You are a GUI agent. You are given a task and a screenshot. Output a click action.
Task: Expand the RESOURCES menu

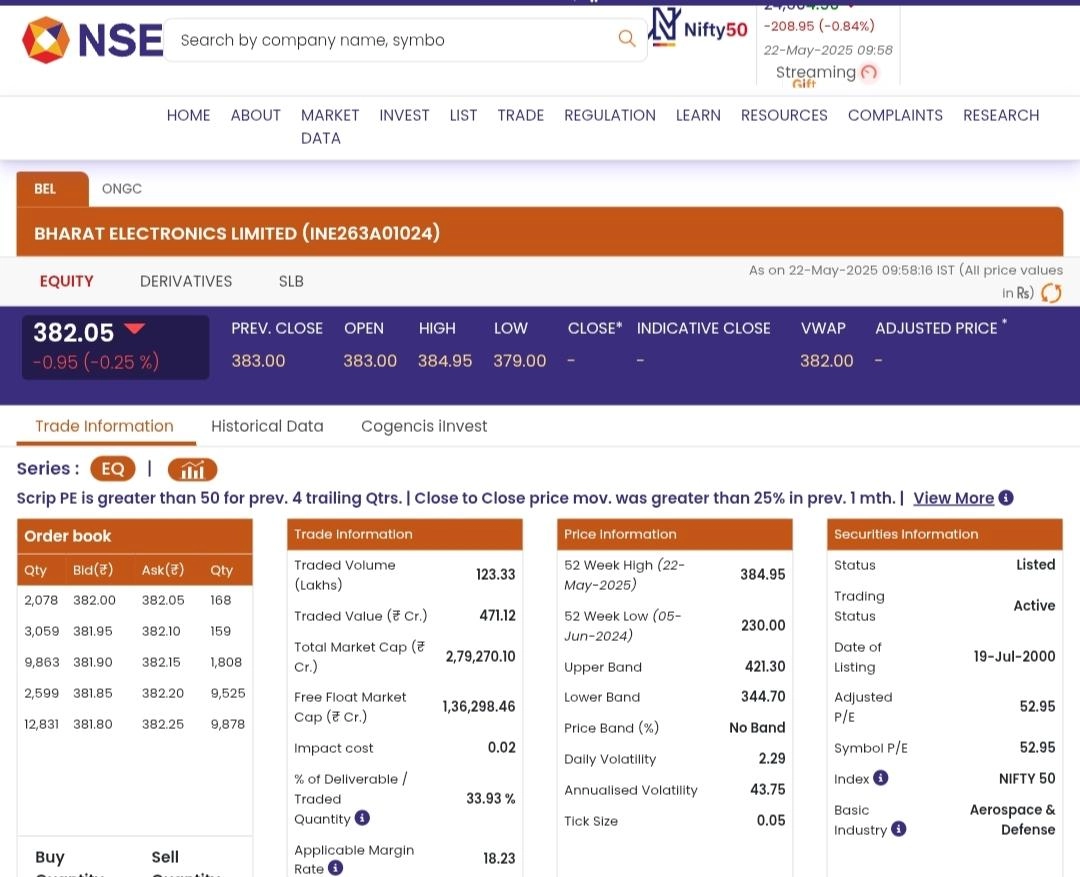784,115
